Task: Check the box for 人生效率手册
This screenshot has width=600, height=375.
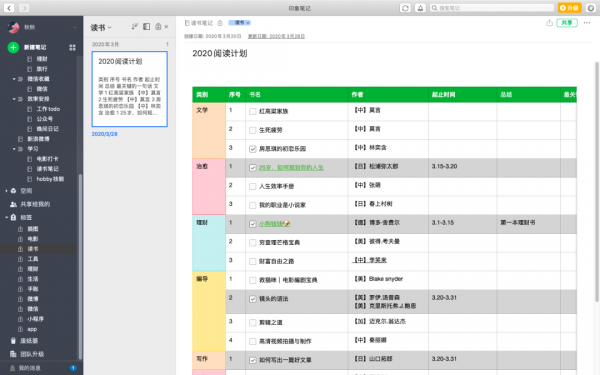Action: [253, 186]
